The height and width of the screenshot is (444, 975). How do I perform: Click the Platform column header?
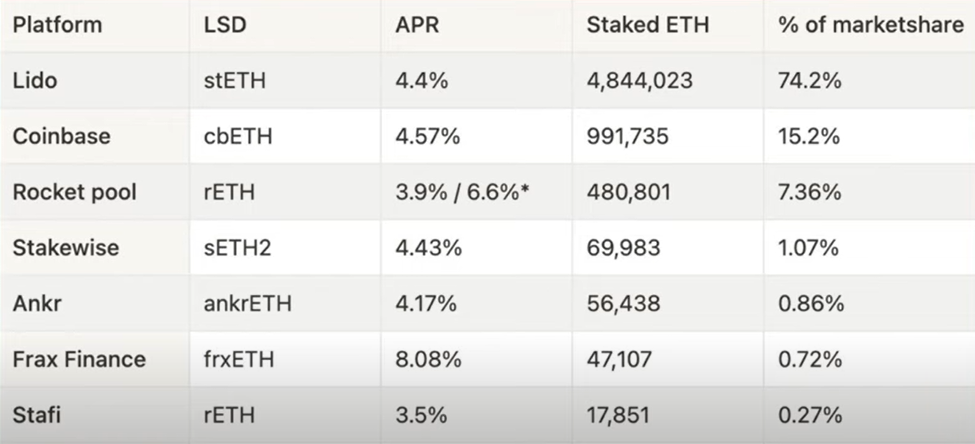pyautogui.click(x=57, y=25)
